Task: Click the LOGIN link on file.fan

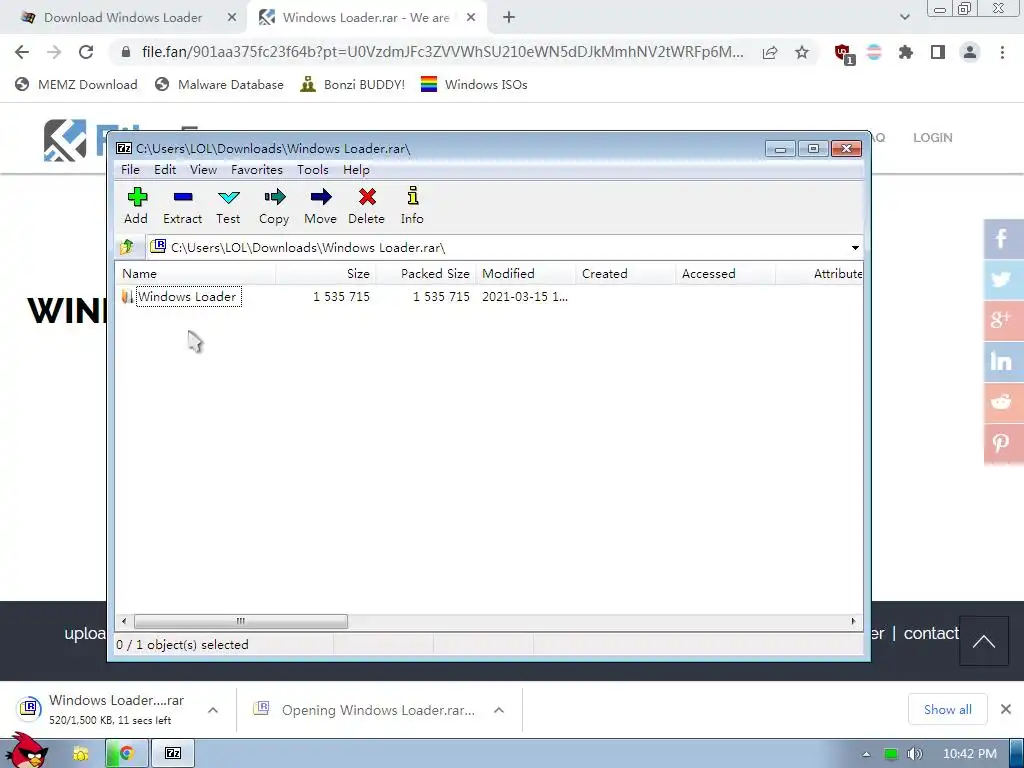Action: coord(933,138)
